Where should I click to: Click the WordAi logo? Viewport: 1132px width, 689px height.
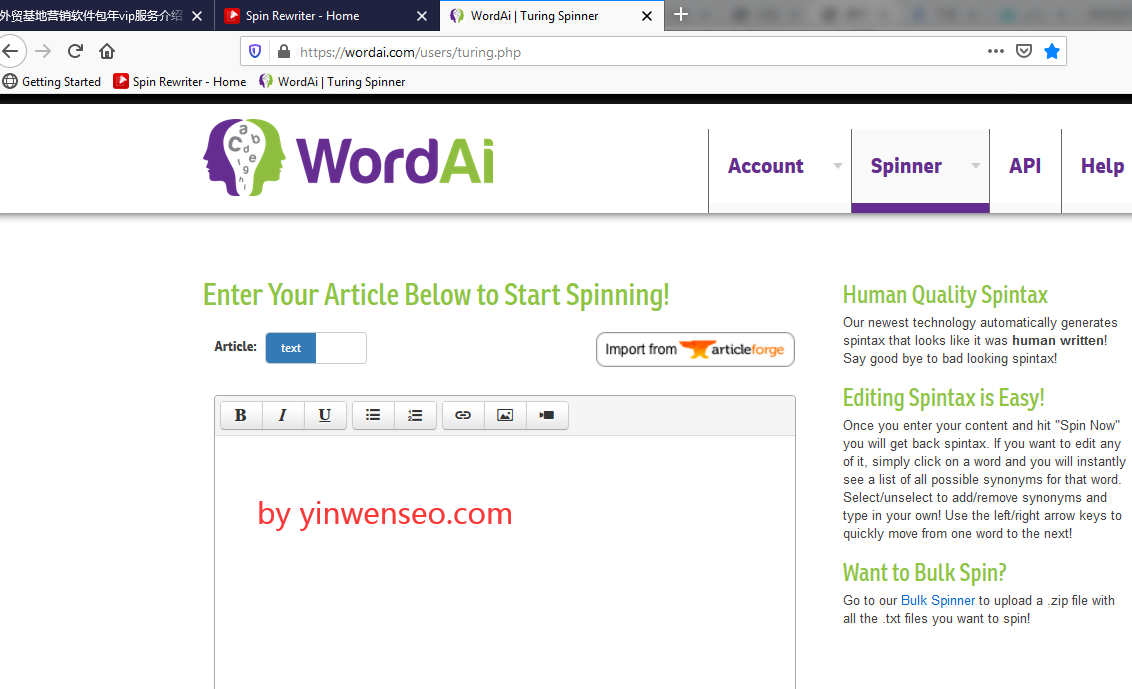click(x=349, y=157)
